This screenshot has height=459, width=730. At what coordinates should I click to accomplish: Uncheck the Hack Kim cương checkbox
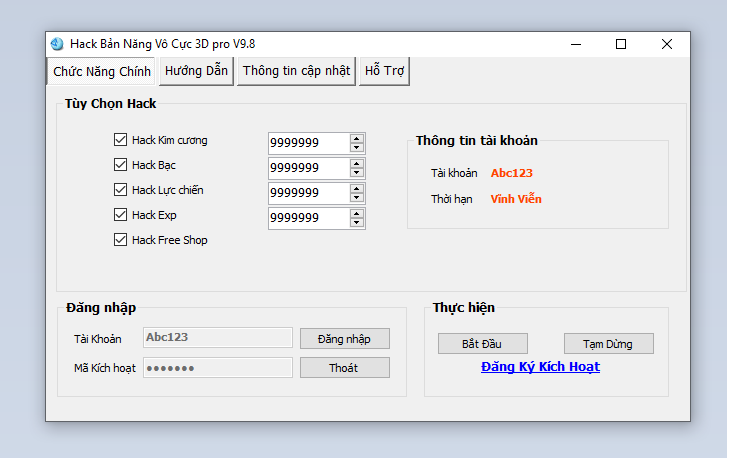121,140
